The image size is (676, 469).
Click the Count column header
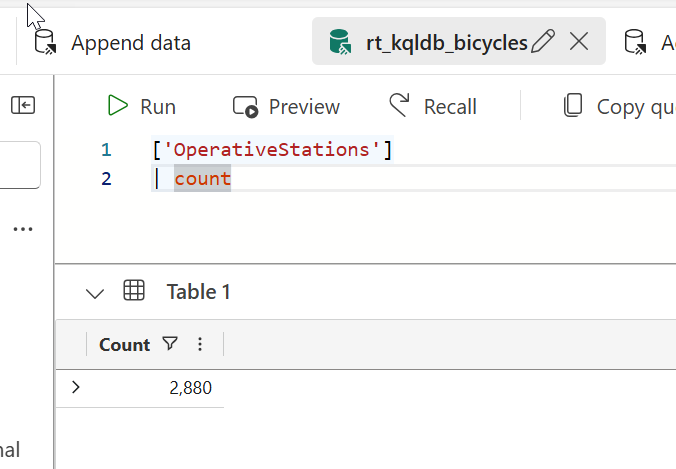(x=124, y=344)
